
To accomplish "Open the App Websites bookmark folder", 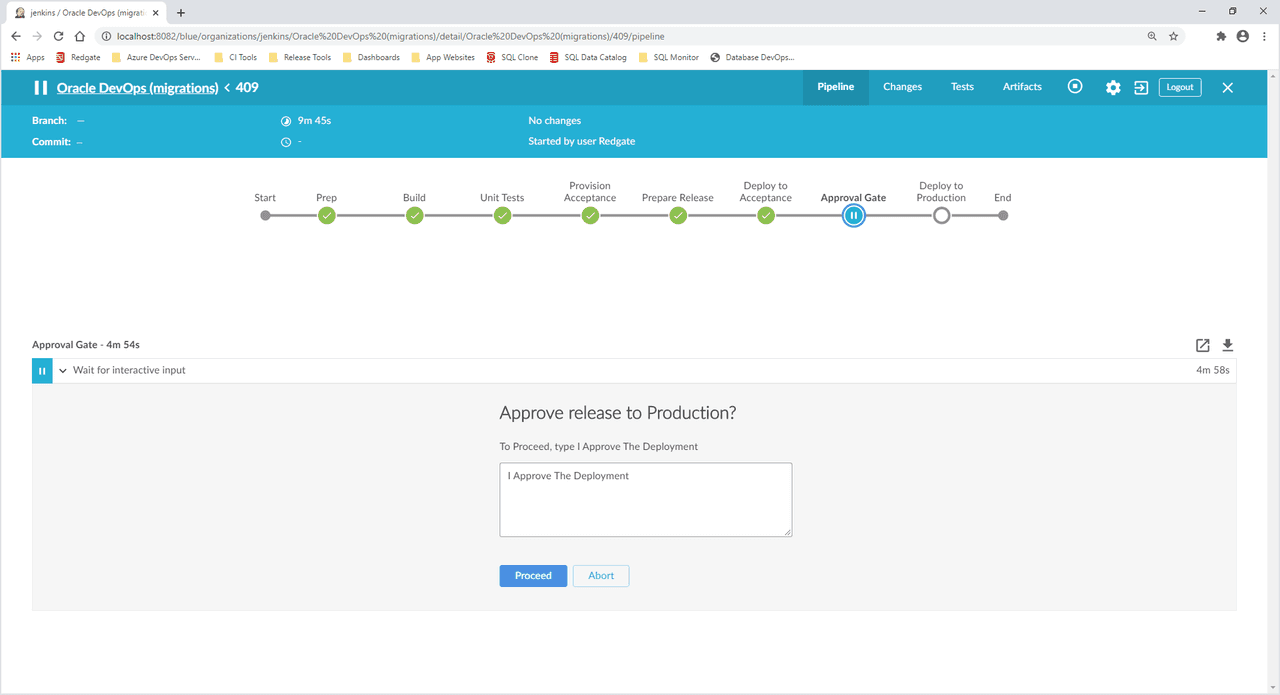I will click(442, 58).
